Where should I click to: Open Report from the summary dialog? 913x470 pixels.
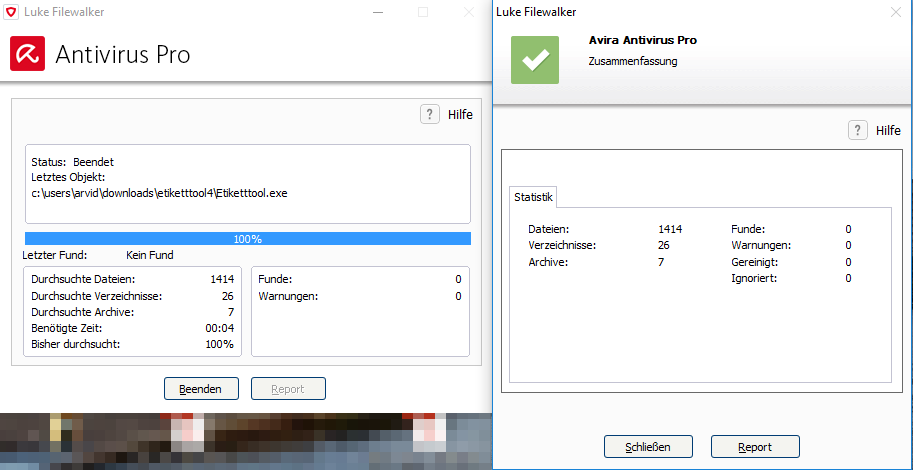tap(754, 447)
